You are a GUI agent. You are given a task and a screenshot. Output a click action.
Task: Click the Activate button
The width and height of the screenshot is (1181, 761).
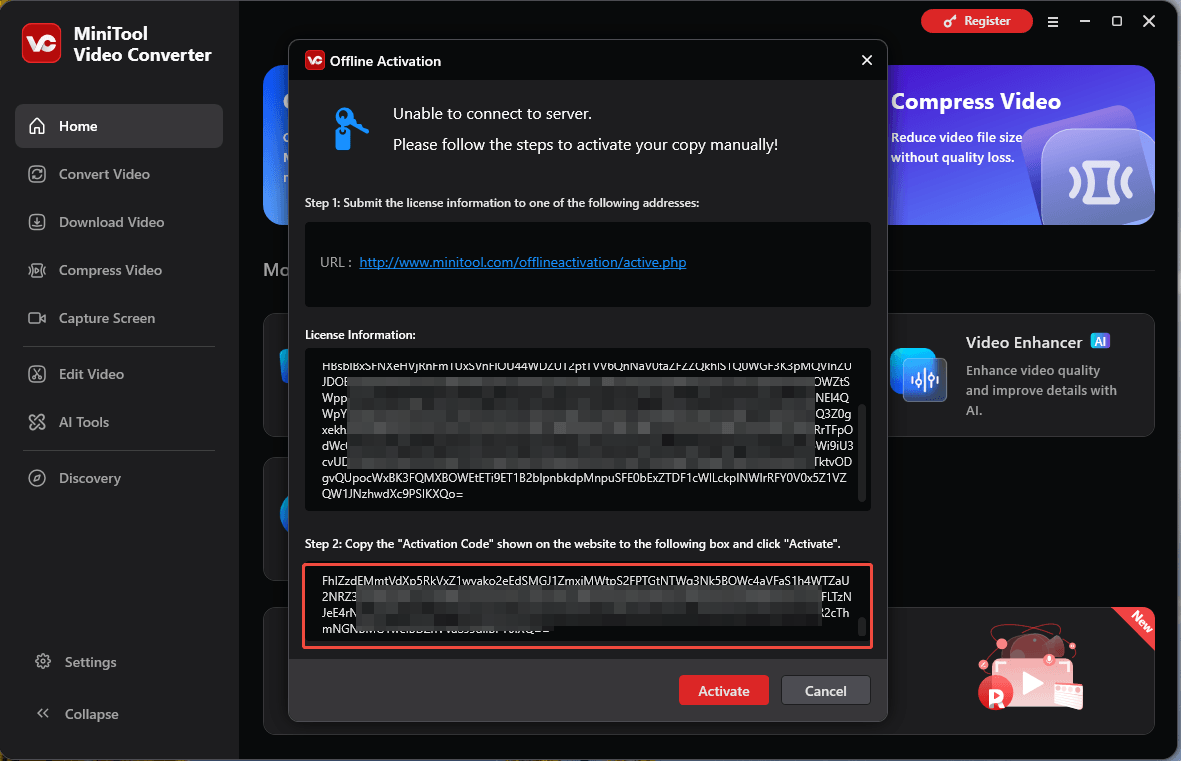tap(724, 690)
